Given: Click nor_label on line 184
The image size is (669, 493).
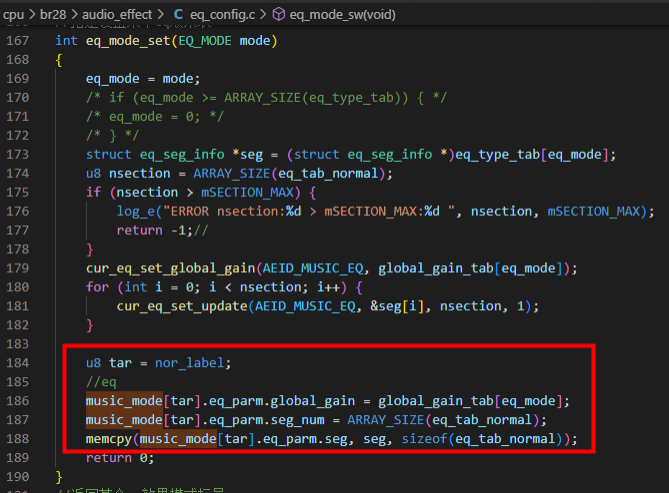Looking at the screenshot, I should [189, 363].
